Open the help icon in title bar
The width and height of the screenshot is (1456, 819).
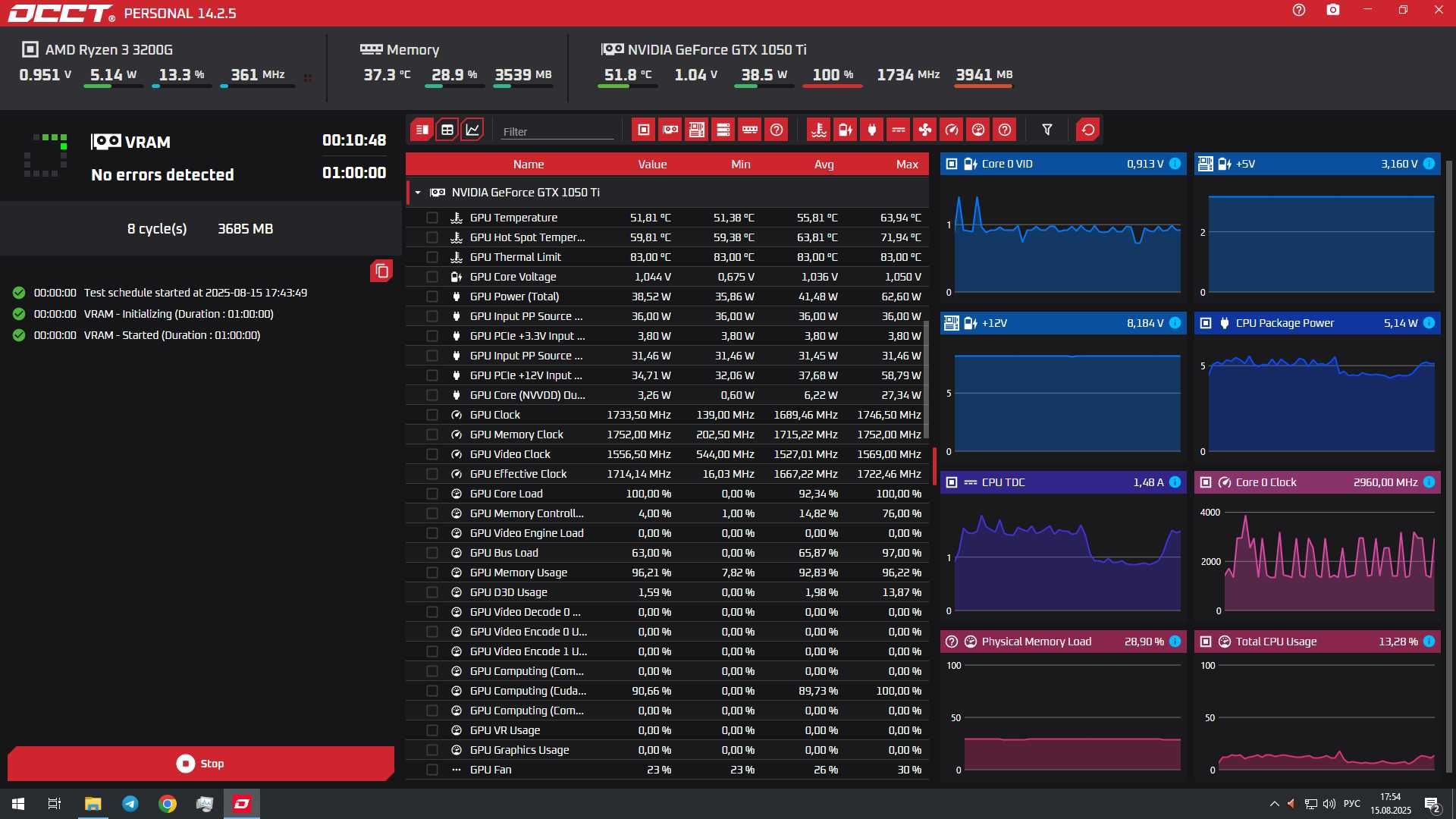point(1299,10)
